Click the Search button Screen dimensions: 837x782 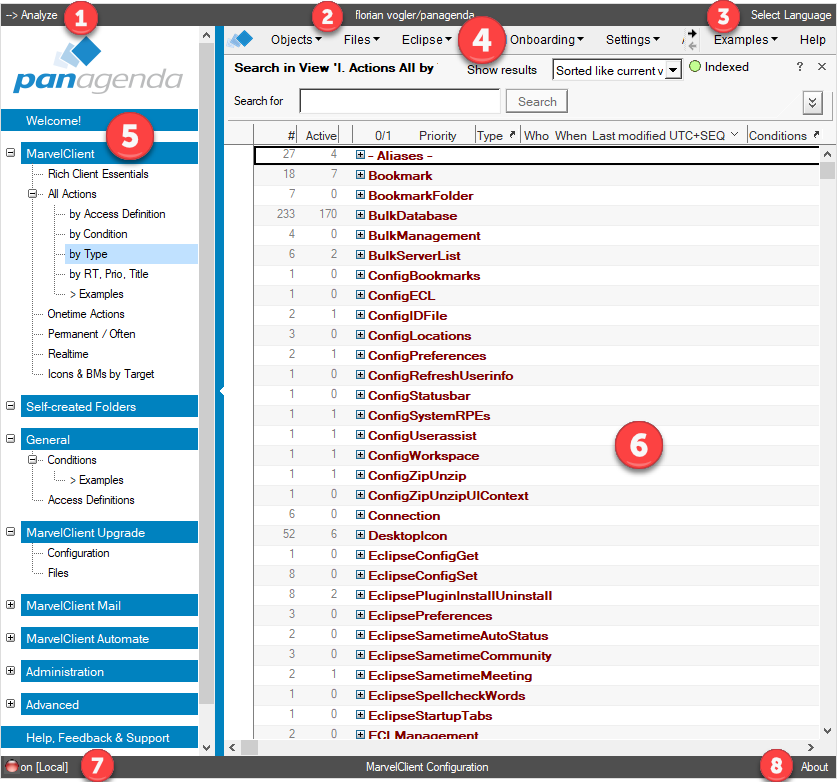pos(537,102)
